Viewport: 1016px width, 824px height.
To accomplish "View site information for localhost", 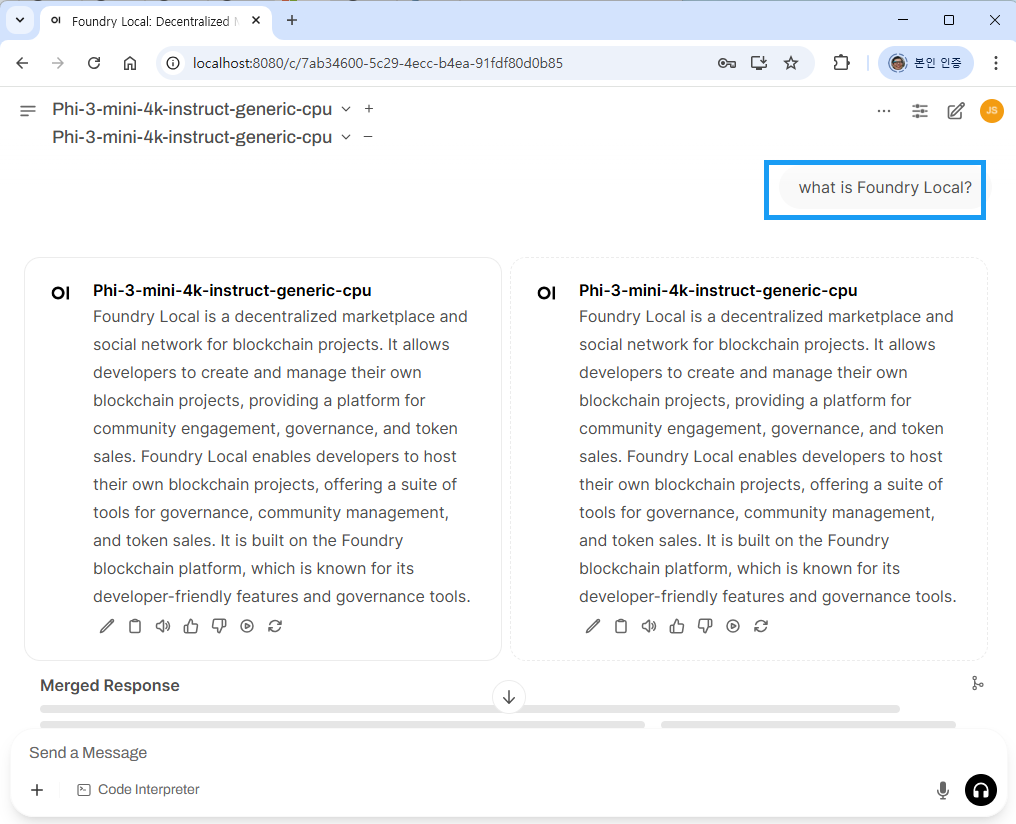I will pyautogui.click(x=173, y=63).
